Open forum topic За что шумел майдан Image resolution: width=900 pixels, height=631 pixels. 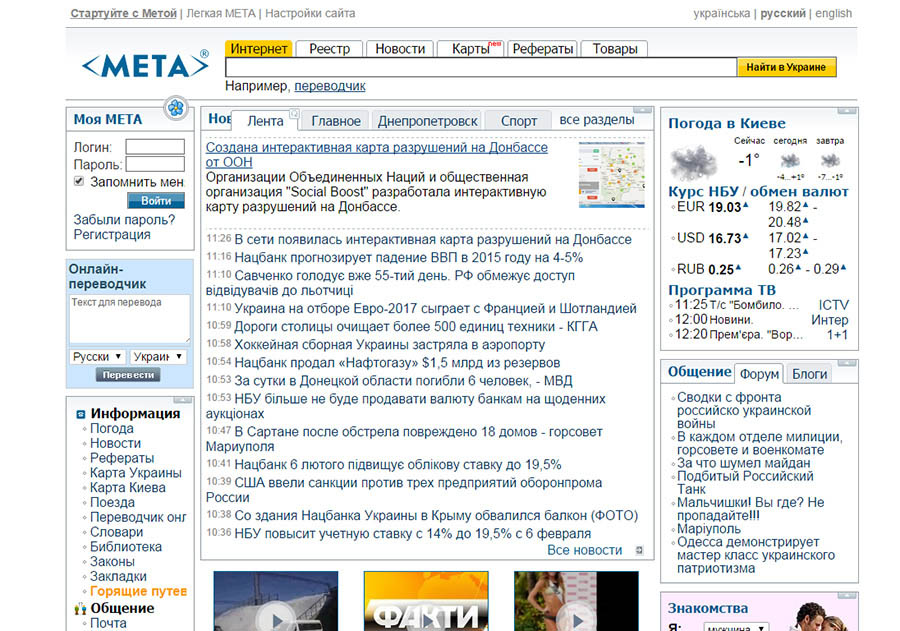[743, 463]
